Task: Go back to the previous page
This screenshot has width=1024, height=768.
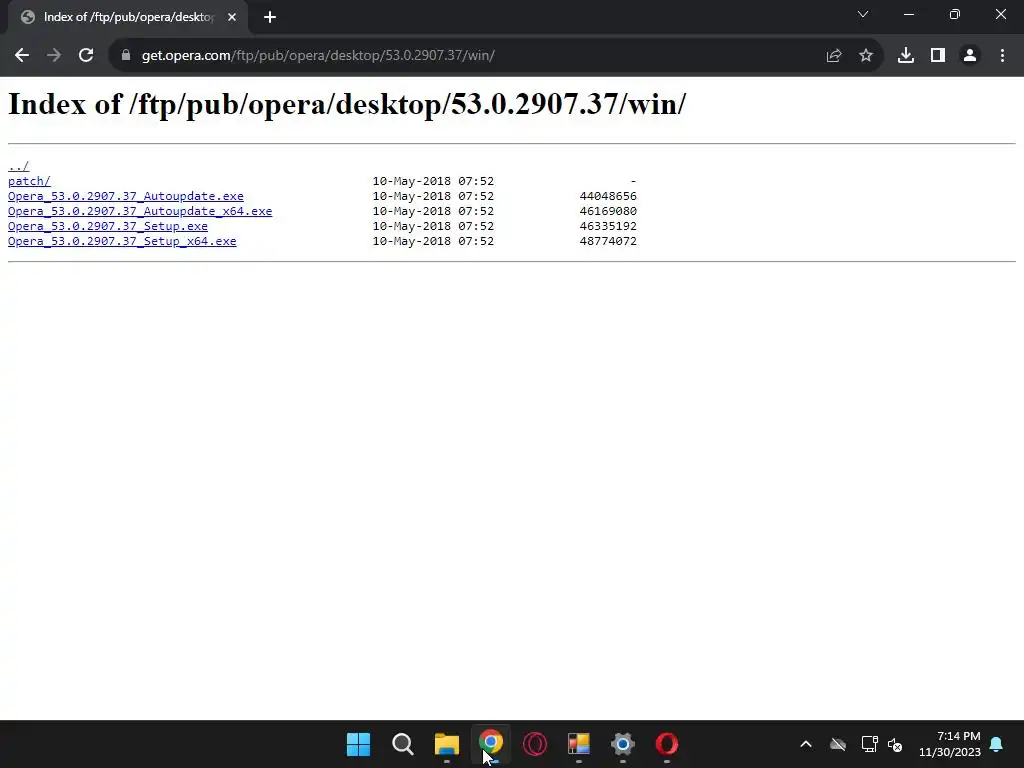Action: 22,56
